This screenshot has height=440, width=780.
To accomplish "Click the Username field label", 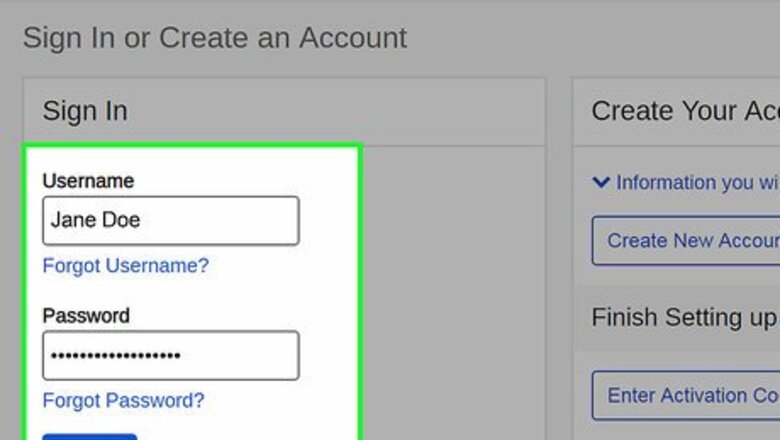I will click(x=88, y=181).
